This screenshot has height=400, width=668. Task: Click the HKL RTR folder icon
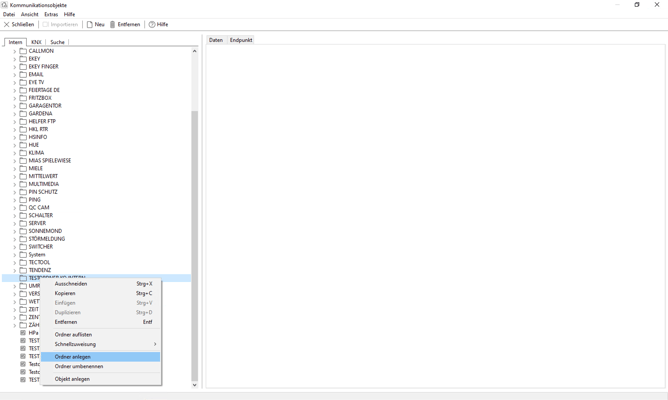tap(23, 129)
